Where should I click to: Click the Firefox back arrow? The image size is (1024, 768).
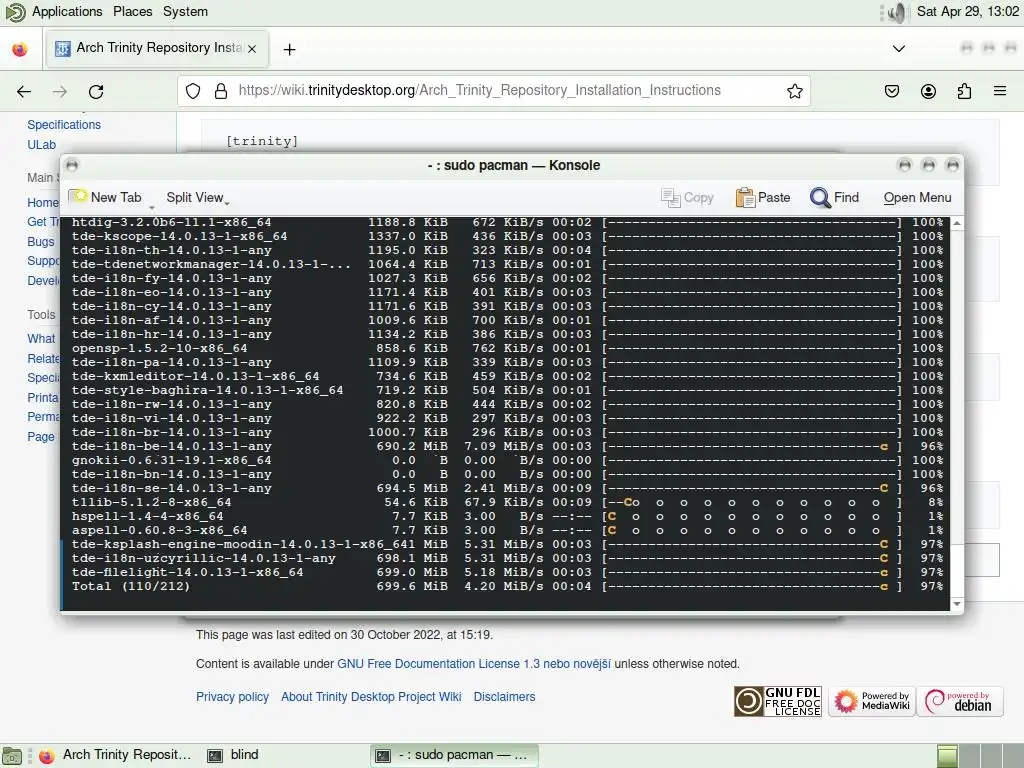pyautogui.click(x=24, y=91)
